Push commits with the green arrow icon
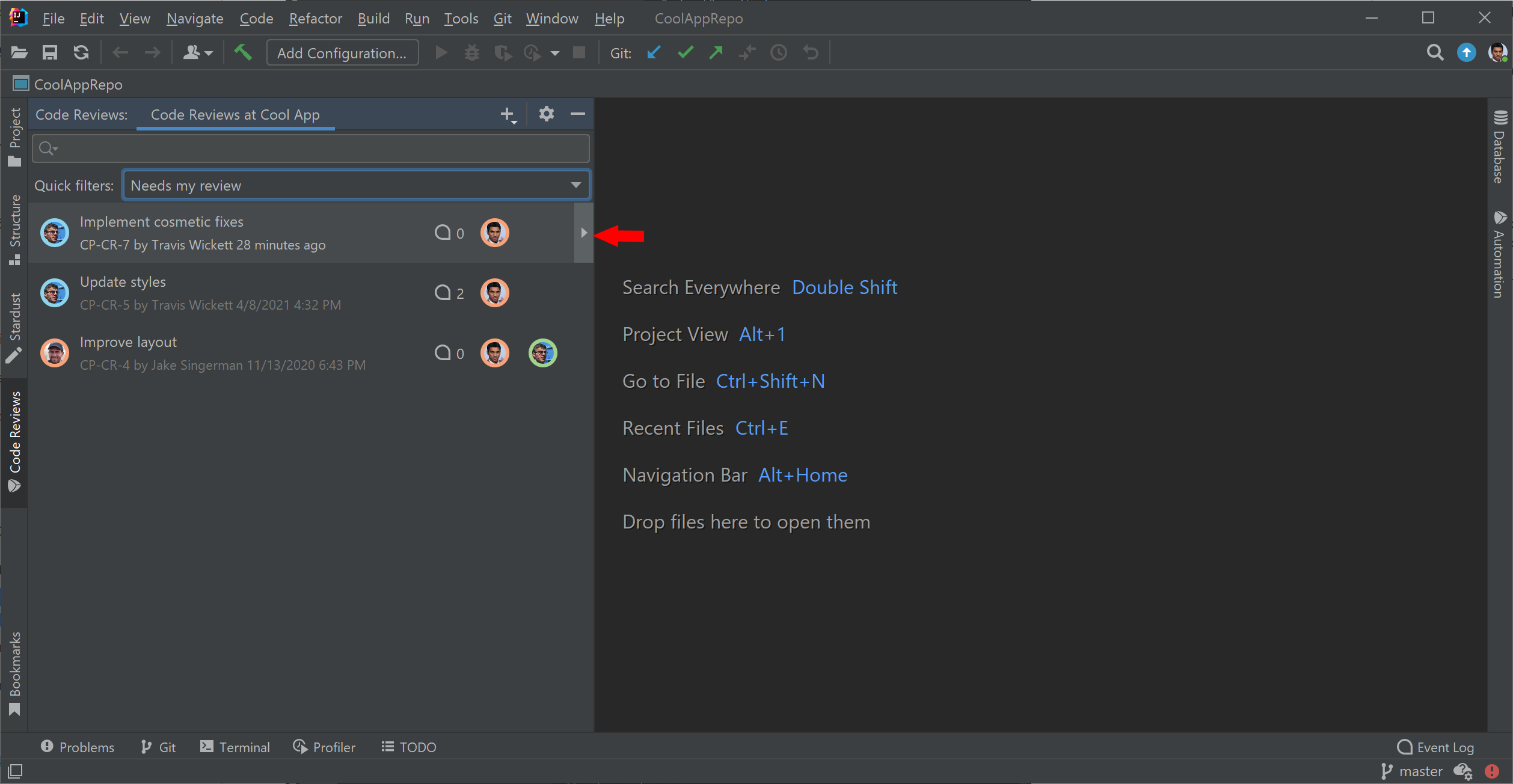The width and height of the screenshot is (1513, 784). point(716,52)
